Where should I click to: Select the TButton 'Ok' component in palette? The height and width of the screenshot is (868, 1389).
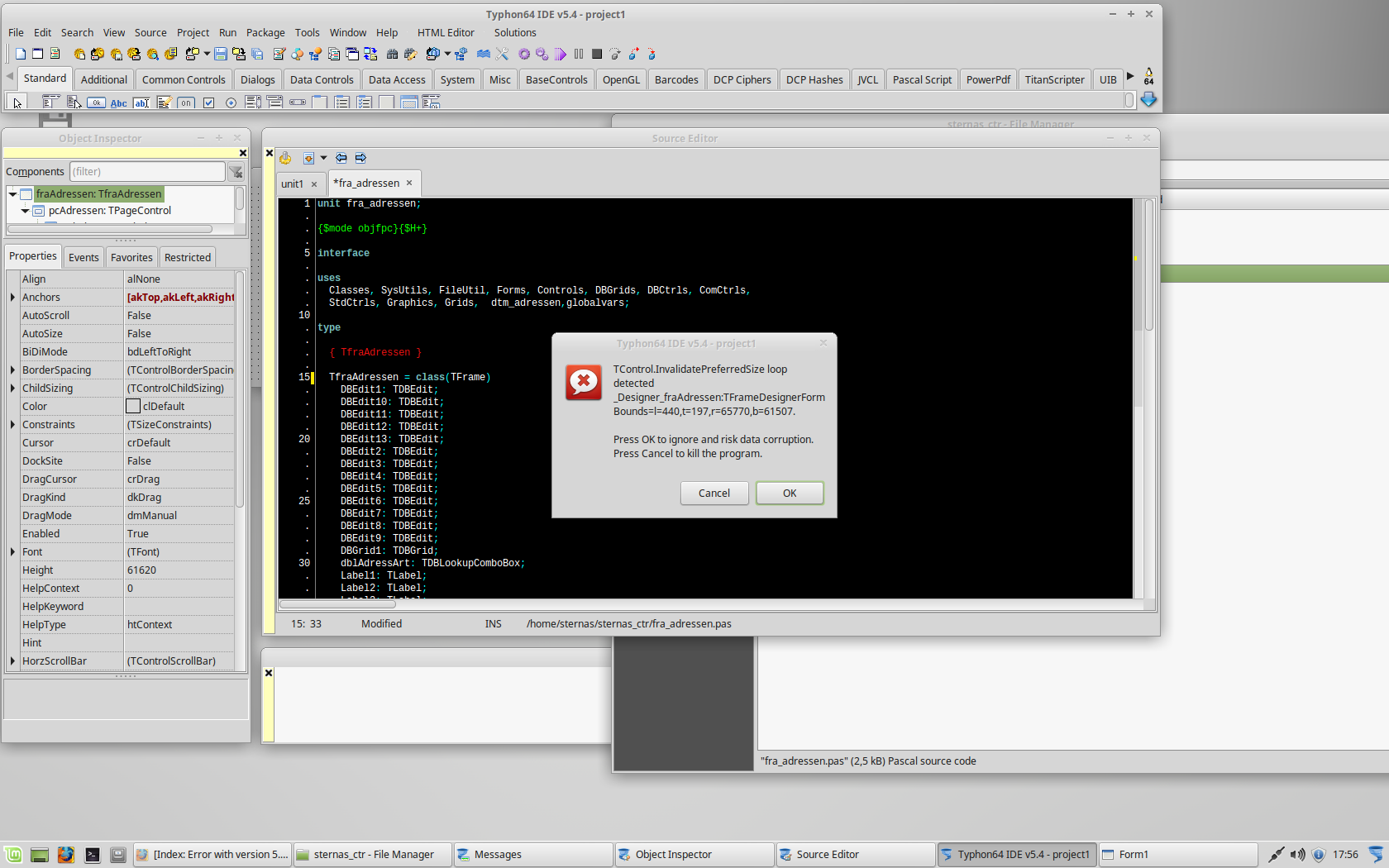(97, 103)
